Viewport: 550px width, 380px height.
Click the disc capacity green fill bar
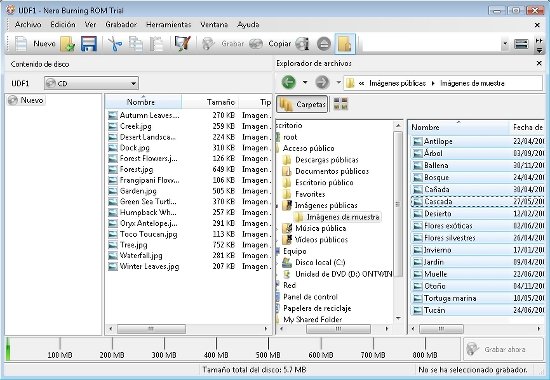8,349
